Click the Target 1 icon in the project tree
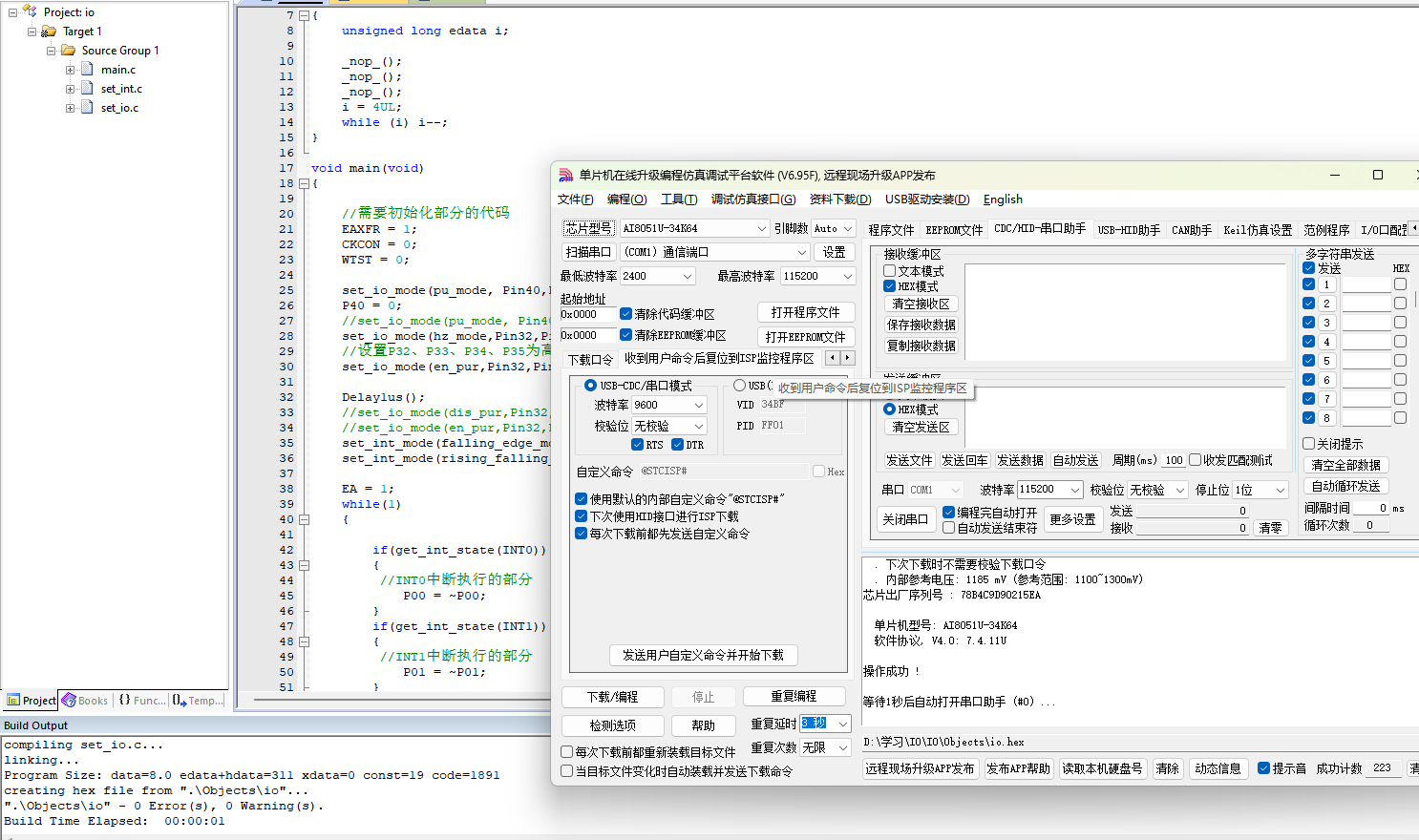The image size is (1419, 840). coord(49,31)
